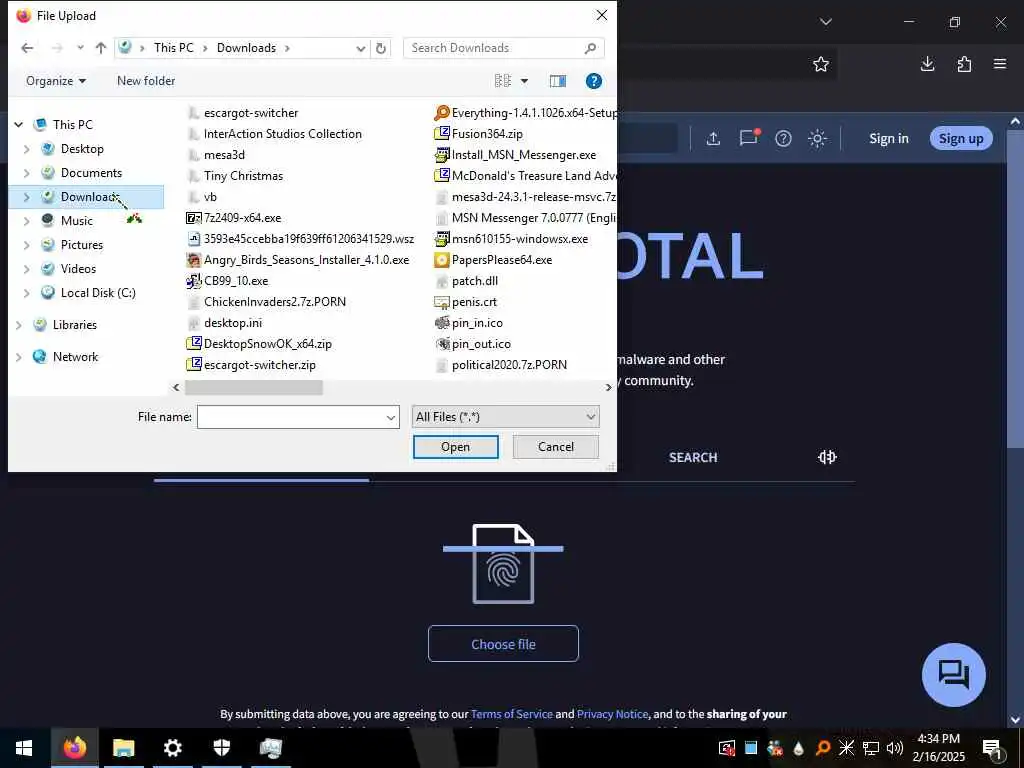This screenshot has width=1024, height=768.
Task: Click New folder button
Action: [146, 81]
